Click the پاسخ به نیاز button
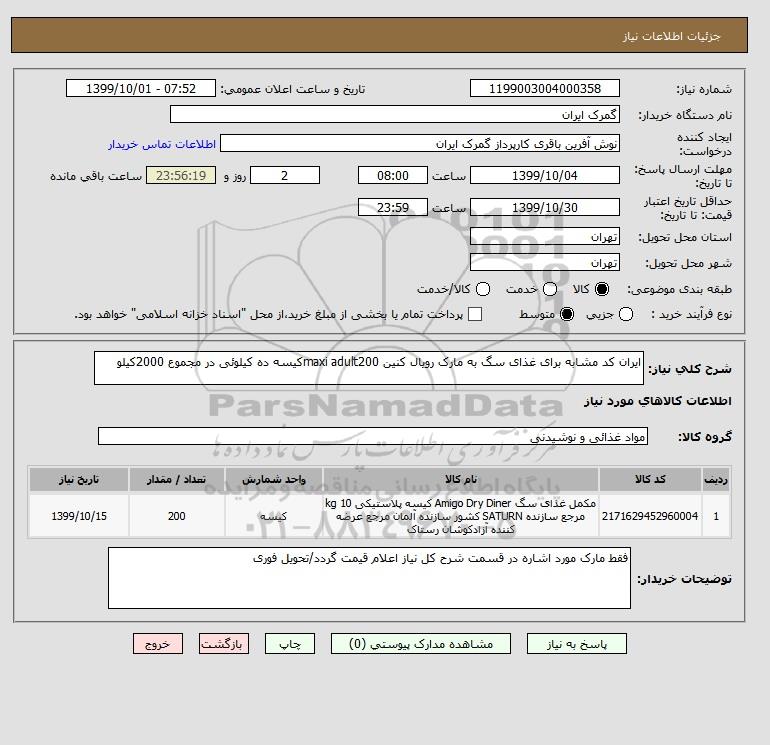770x745 pixels. (577, 644)
